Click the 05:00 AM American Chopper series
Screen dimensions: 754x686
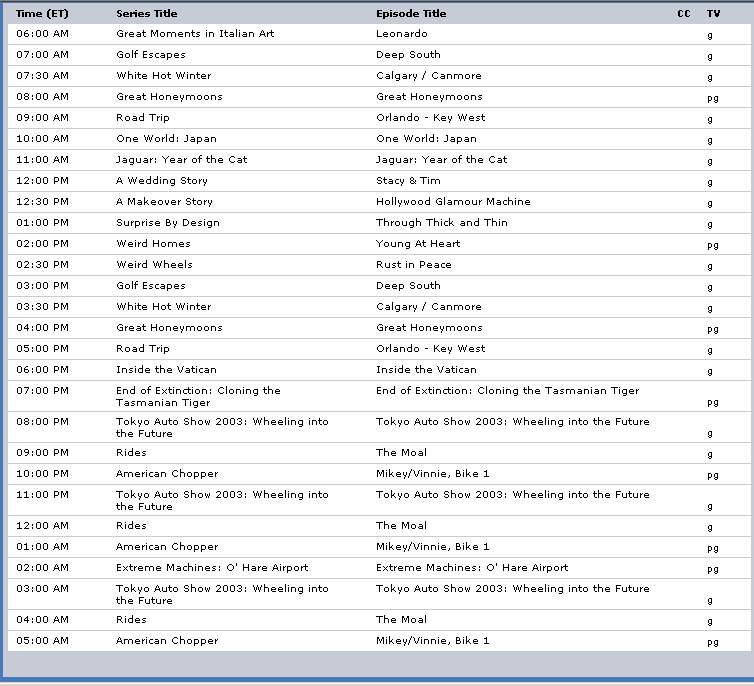click(x=167, y=641)
